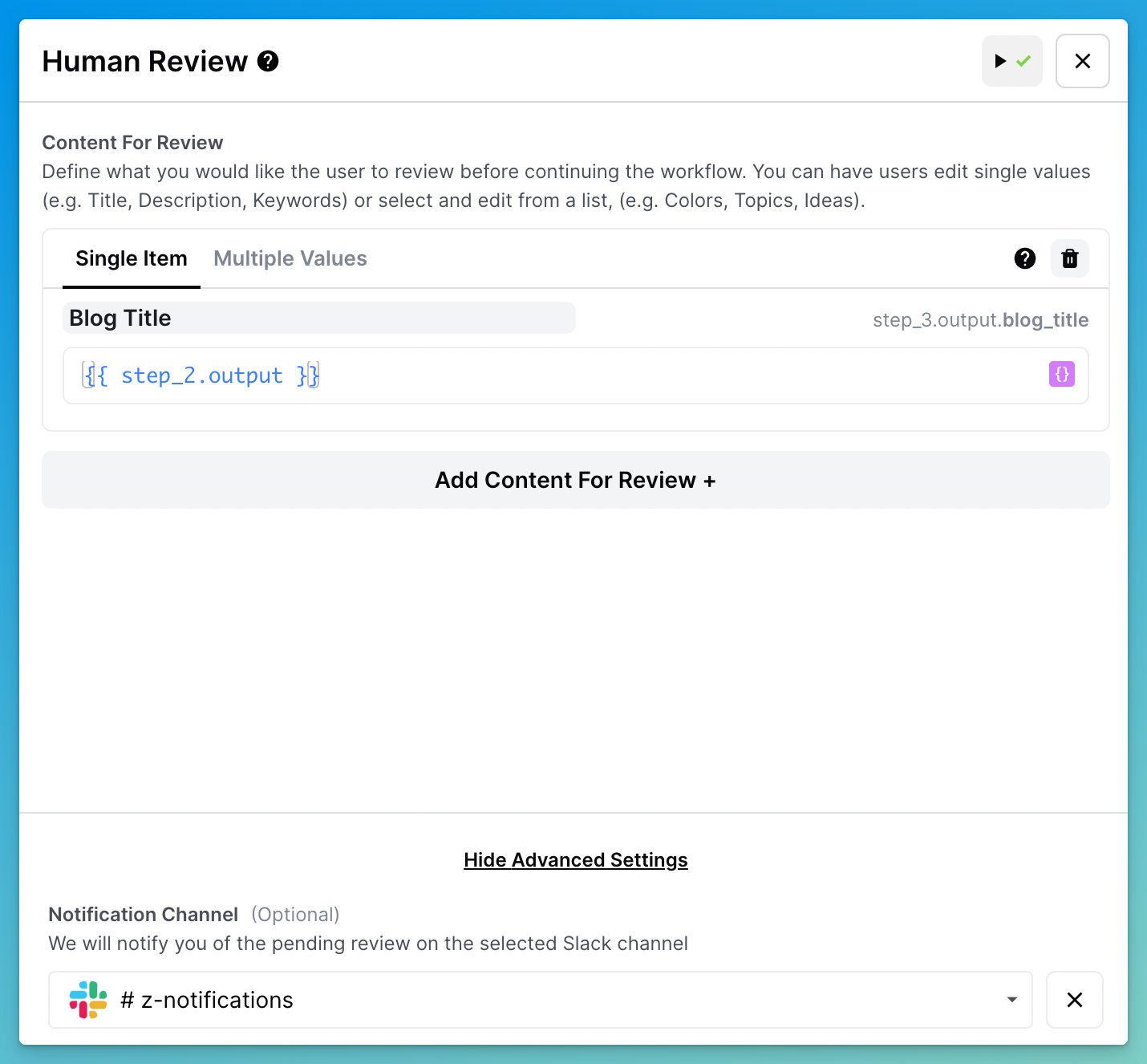The image size is (1147, 1064).
Task: Open the z-notifications channel dropdown
Action: coord(539,1000)
